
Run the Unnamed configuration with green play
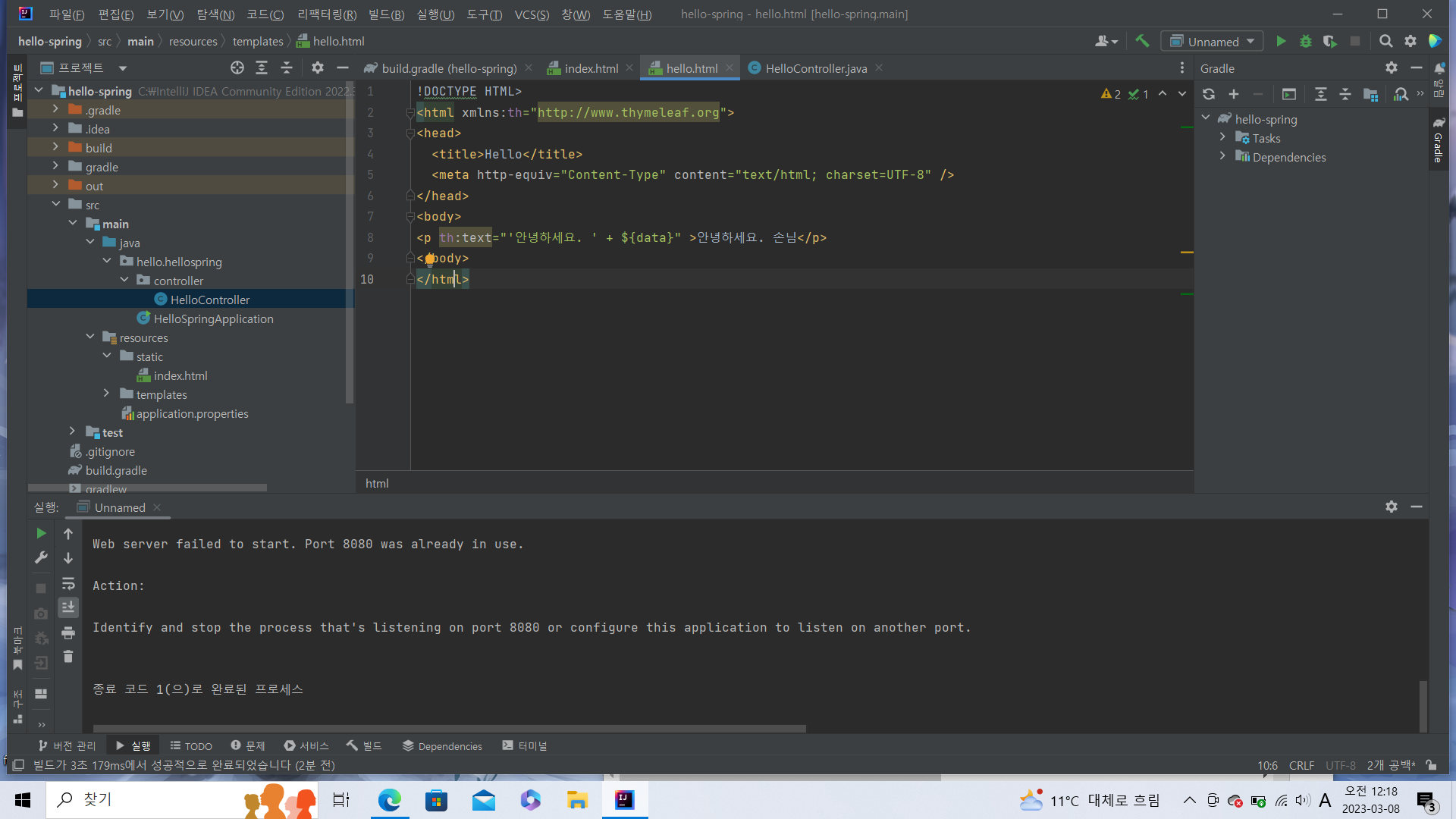[1281, 42]
